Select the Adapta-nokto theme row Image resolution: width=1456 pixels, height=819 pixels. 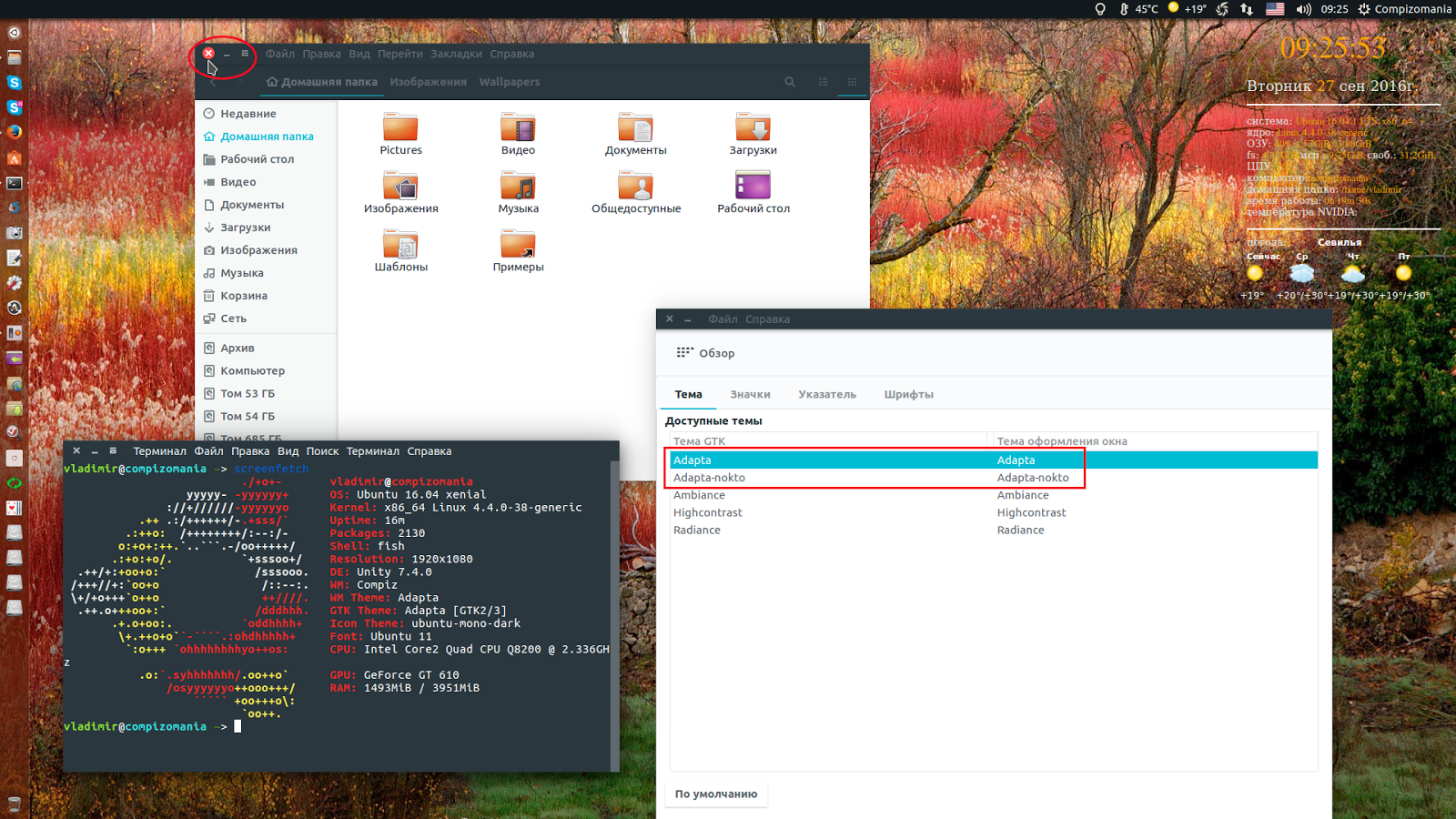(x=709, y=478)
